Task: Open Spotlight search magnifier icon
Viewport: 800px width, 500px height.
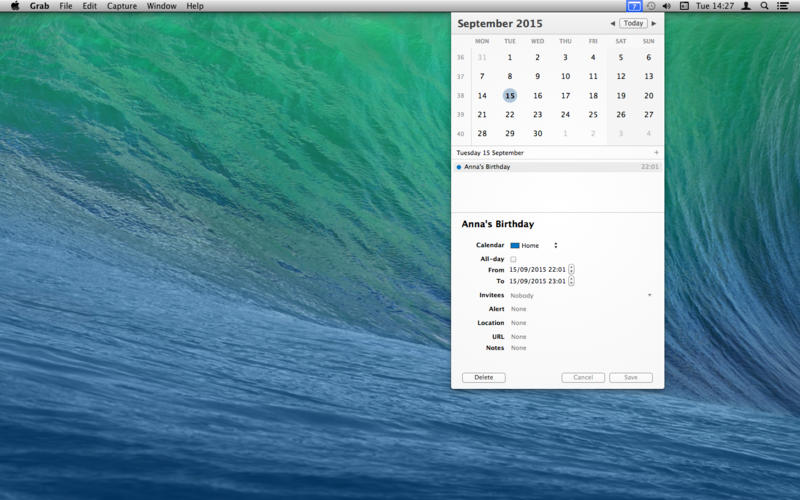Action: 765,6
